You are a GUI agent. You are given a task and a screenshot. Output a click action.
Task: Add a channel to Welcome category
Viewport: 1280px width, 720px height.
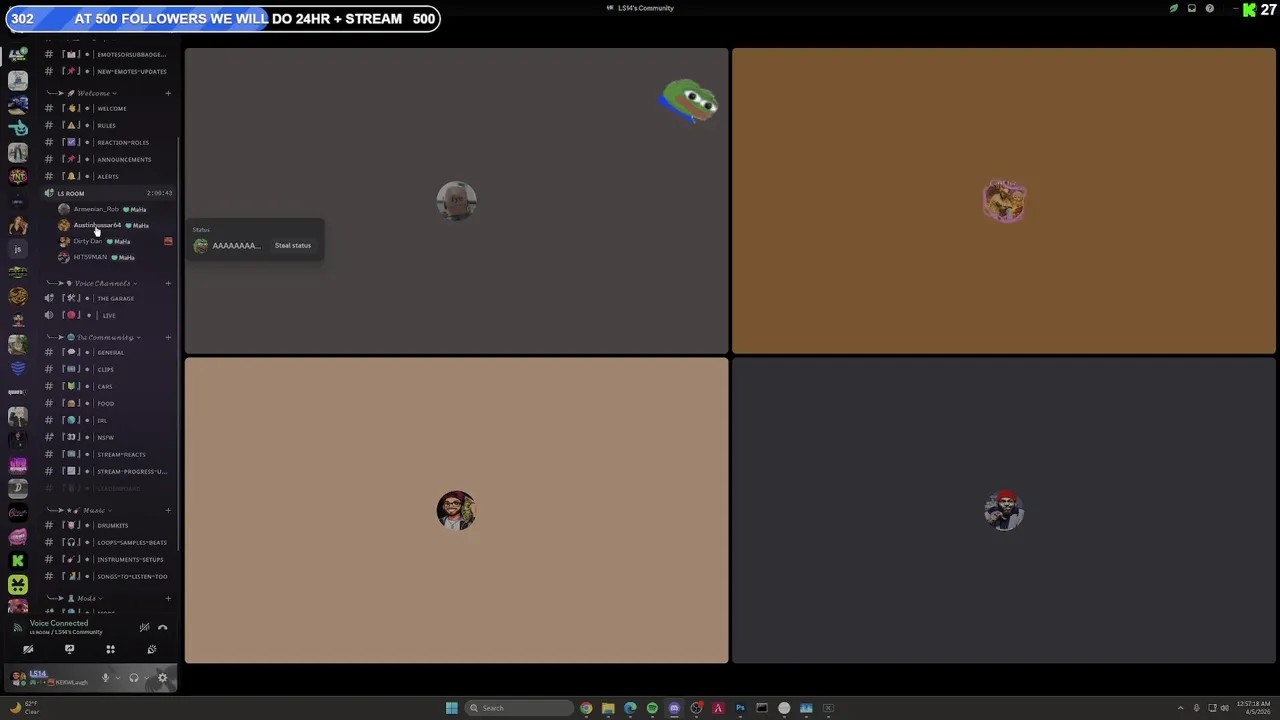[168, 93]
